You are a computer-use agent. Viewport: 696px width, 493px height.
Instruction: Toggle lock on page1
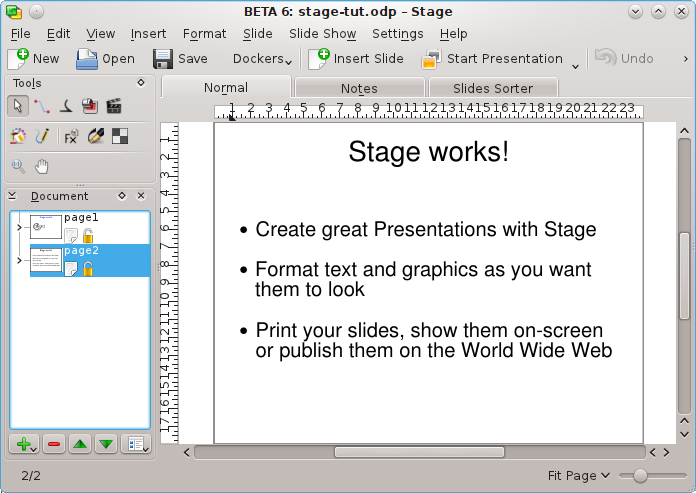click(x=88, y=236)
